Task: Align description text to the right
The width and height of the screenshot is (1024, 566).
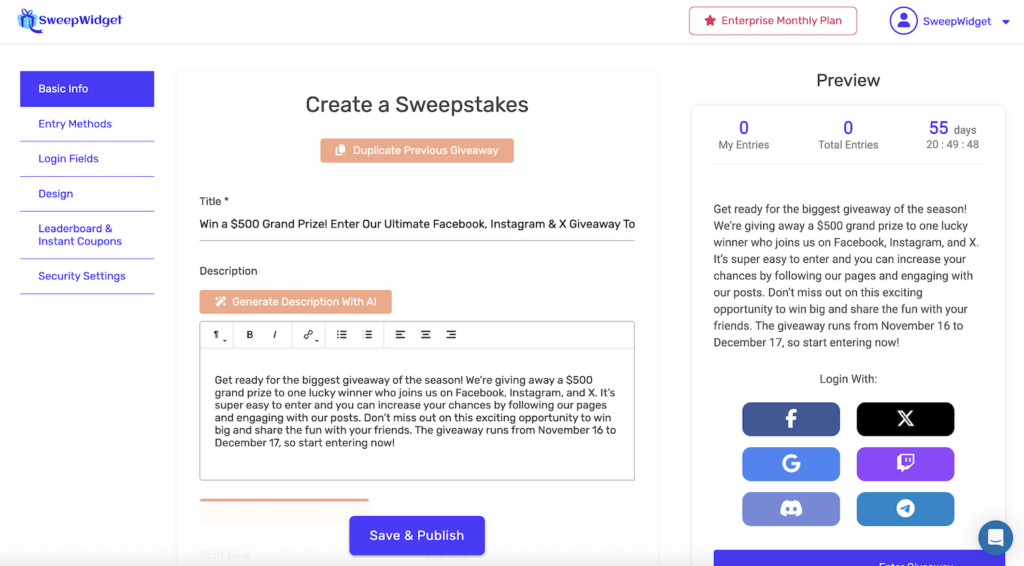Action: coord(451,335)
